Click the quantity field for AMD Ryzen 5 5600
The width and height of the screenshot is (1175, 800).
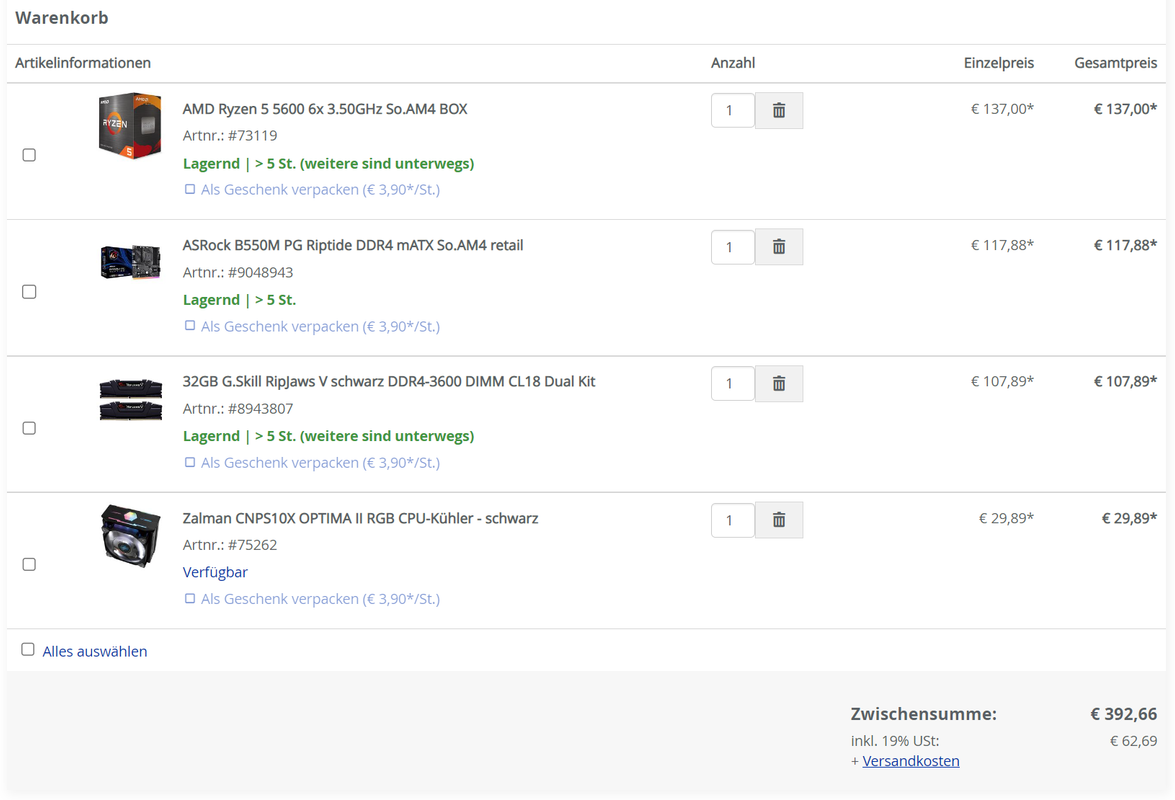pyautogui.click(x=733, y=111)
